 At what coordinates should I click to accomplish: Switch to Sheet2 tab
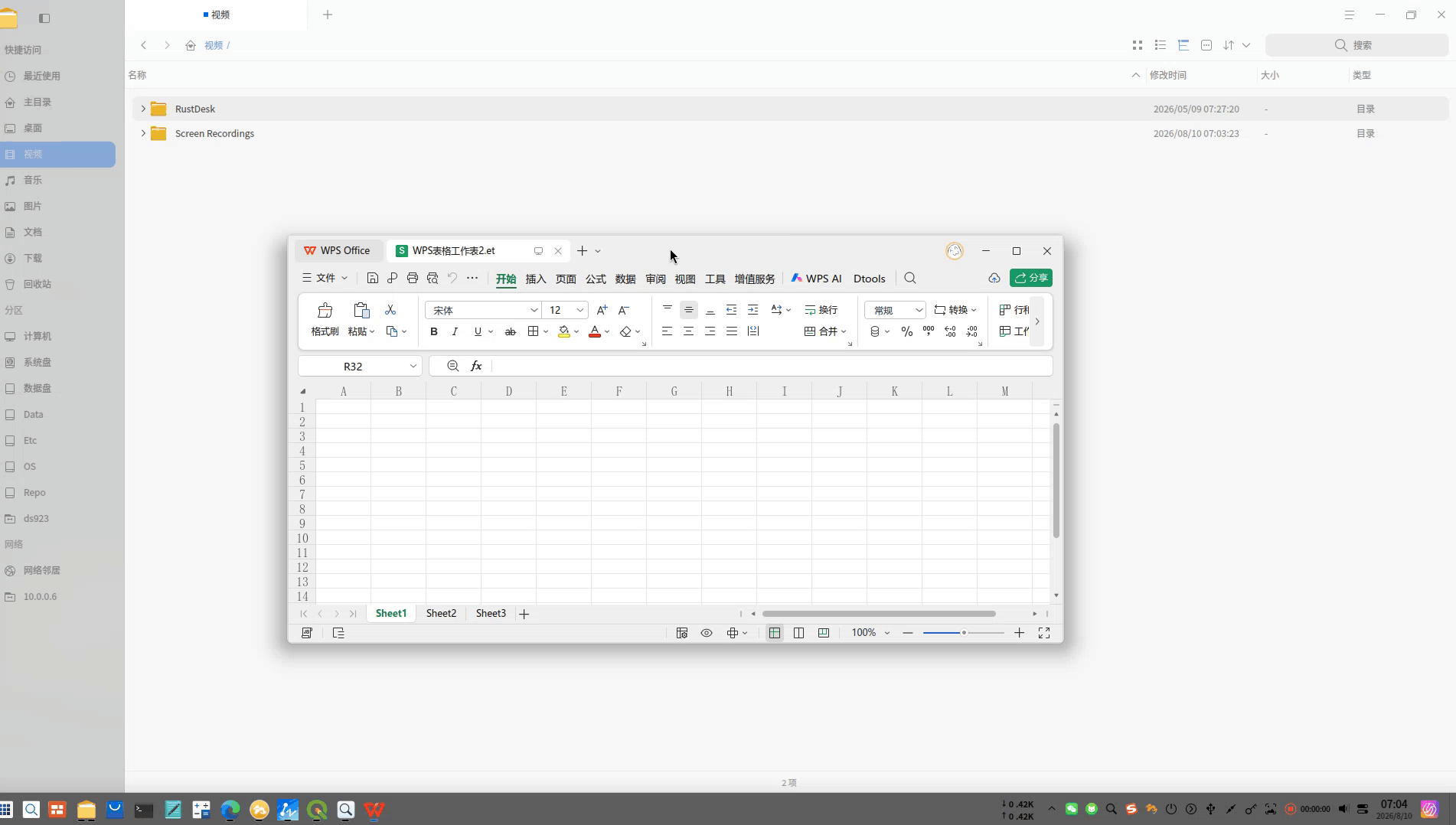click(x=441, y=613)
